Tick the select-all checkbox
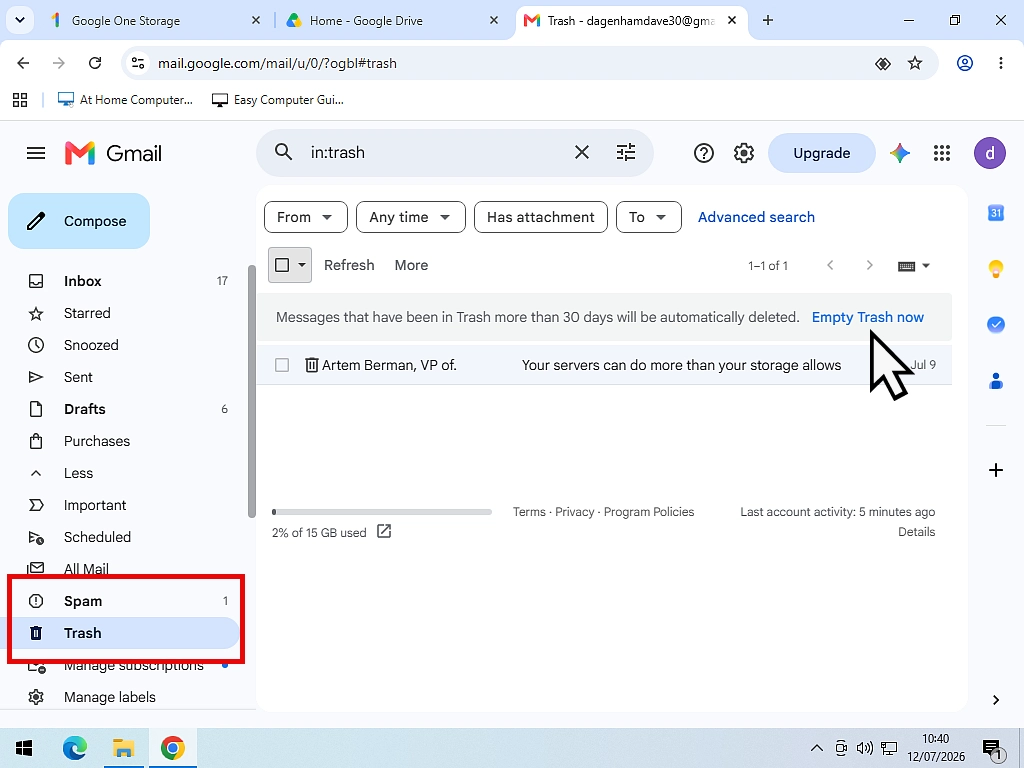The width and height of the screenshot is (1024, 768). [x=282, y=265]
